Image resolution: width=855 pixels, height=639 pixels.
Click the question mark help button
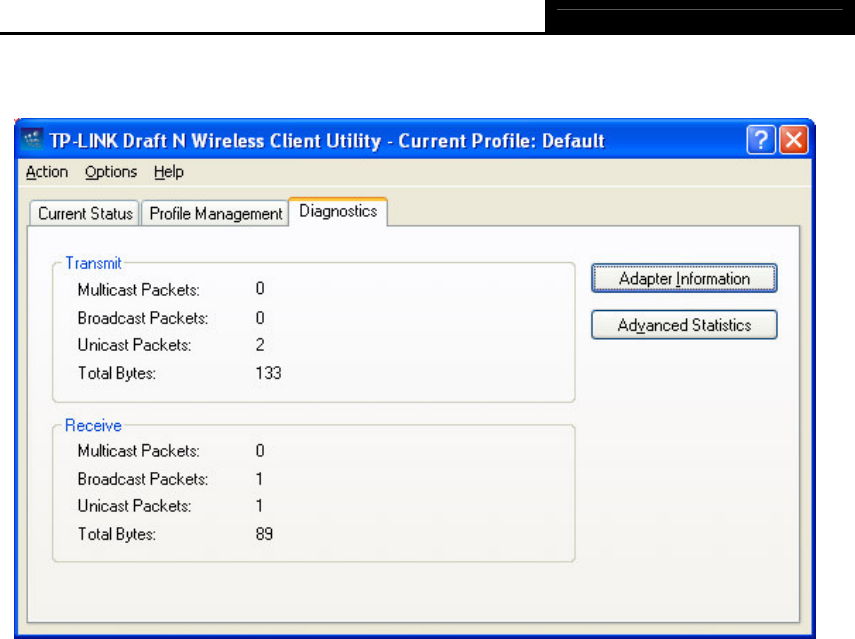coord(761,140)
